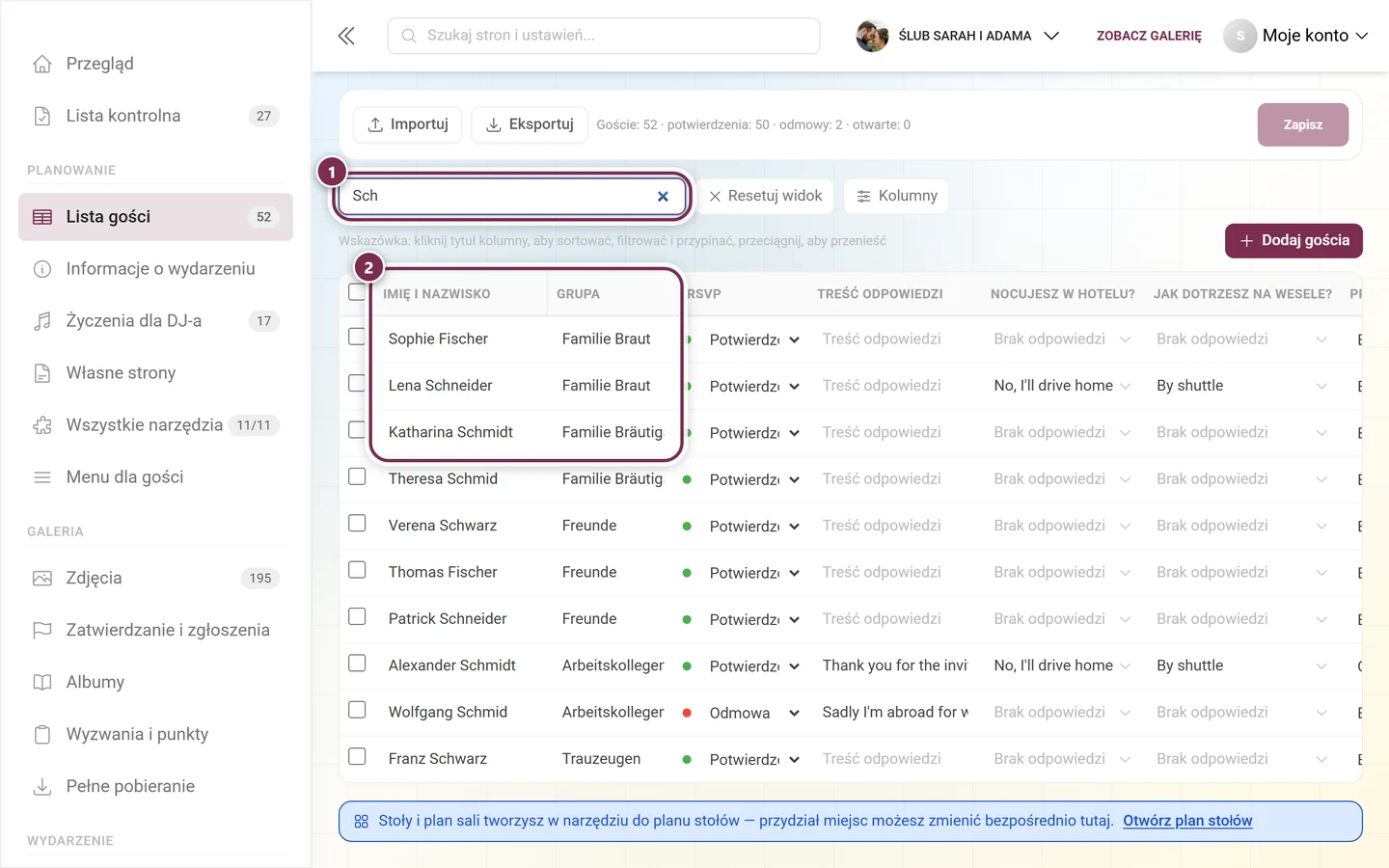Open Kolumny settings button

coord(897,196)
